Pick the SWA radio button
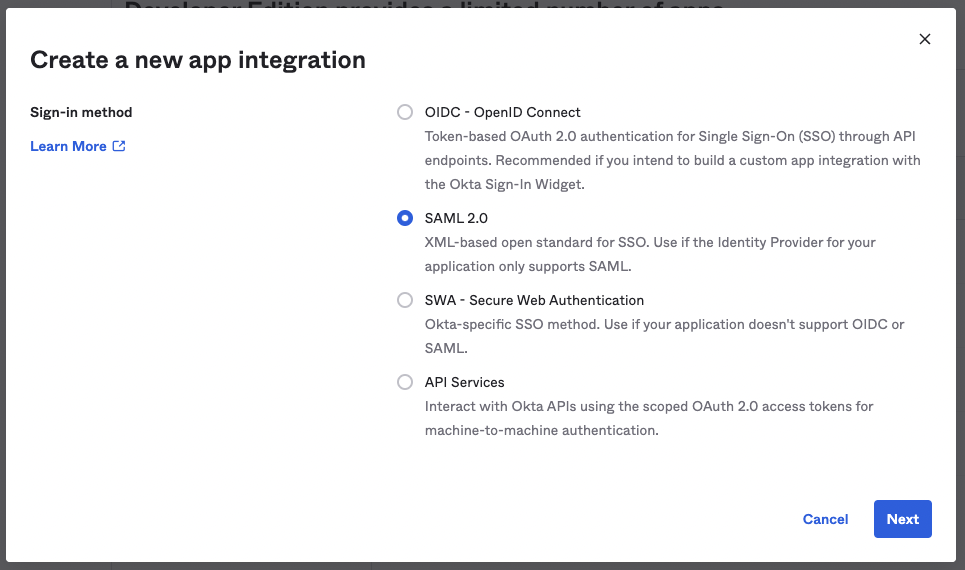Screen dimensions: 965x570 405,300
